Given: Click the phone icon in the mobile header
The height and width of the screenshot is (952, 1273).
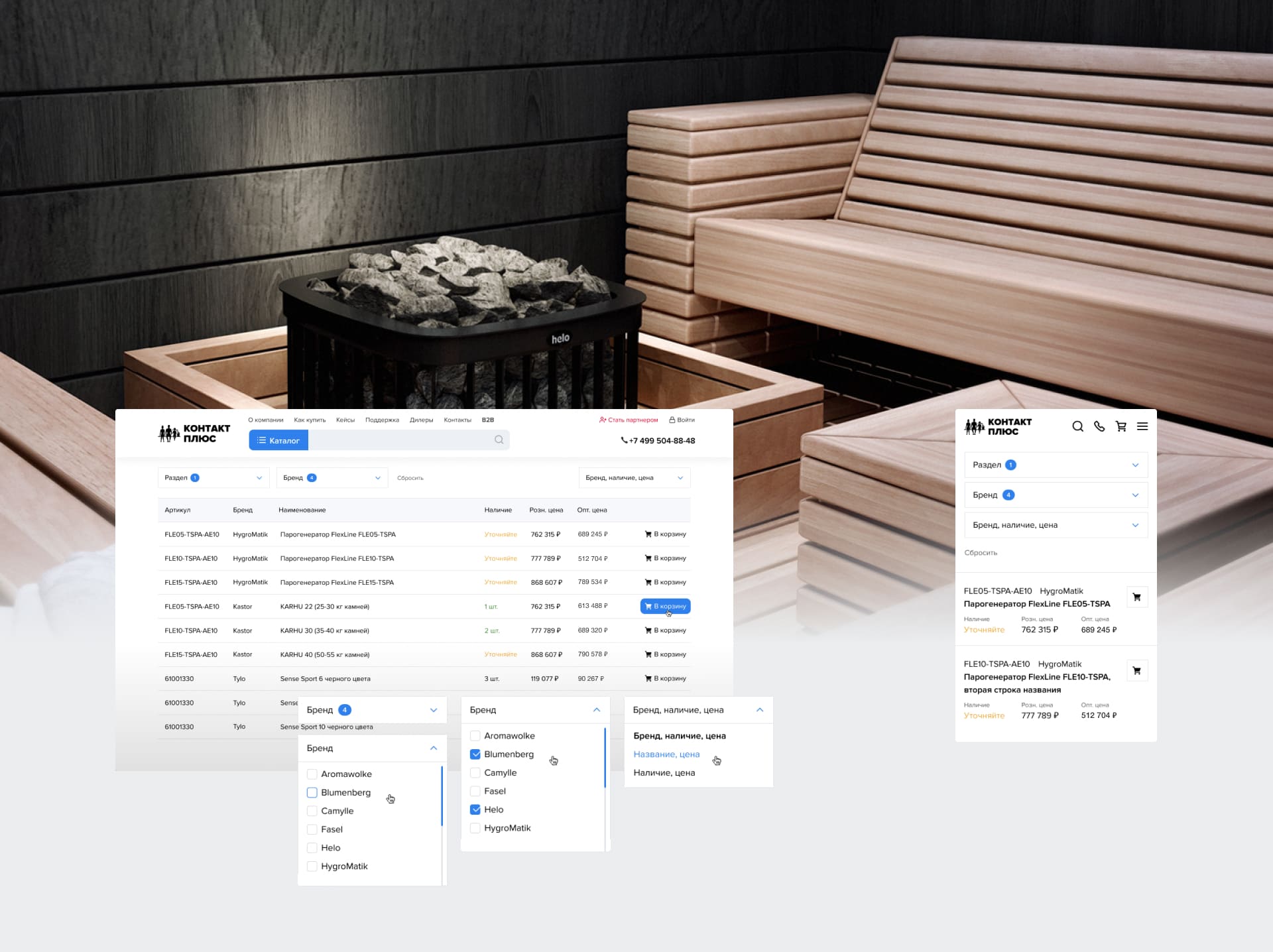Looking at the screenshot, I should [1099, 426].
